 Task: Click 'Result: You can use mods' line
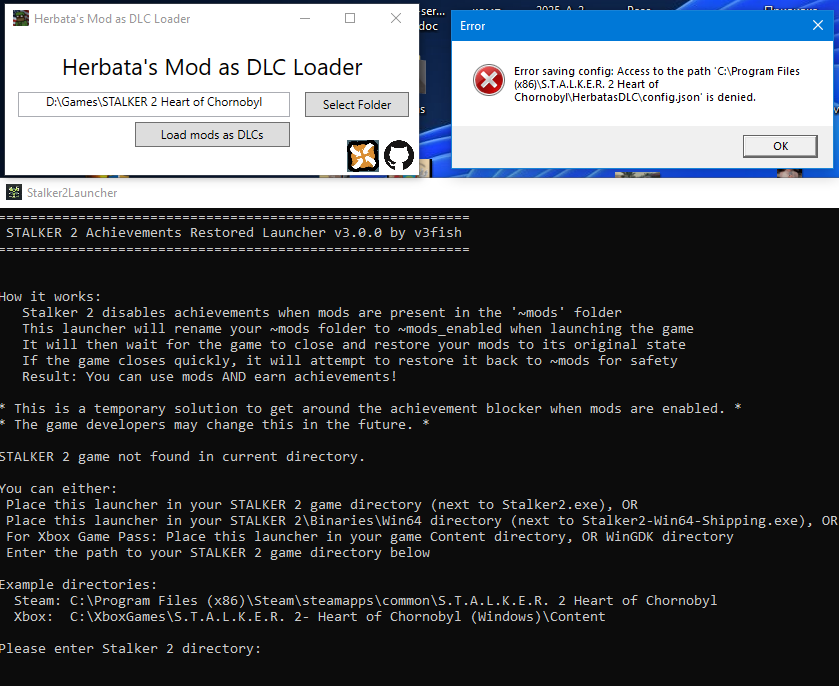209,377
